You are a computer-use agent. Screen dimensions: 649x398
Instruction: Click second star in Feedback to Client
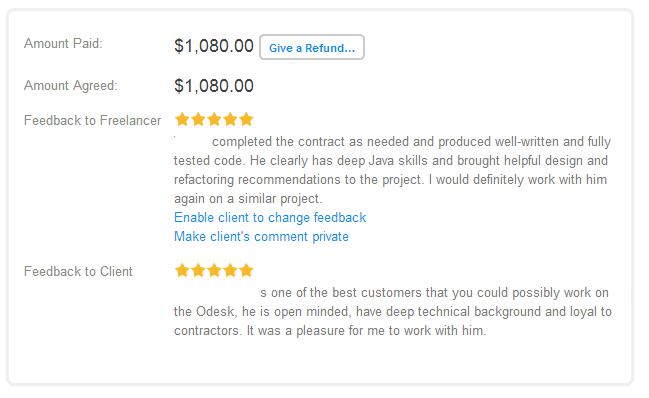(x=198, y=271)
